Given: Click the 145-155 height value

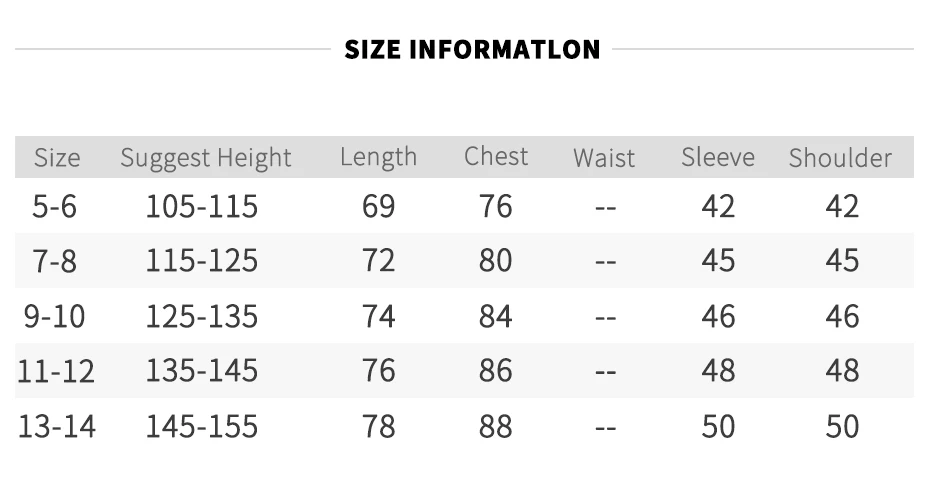Looking at the screenshot, I should pyautogui.click(x=202, y=426).
